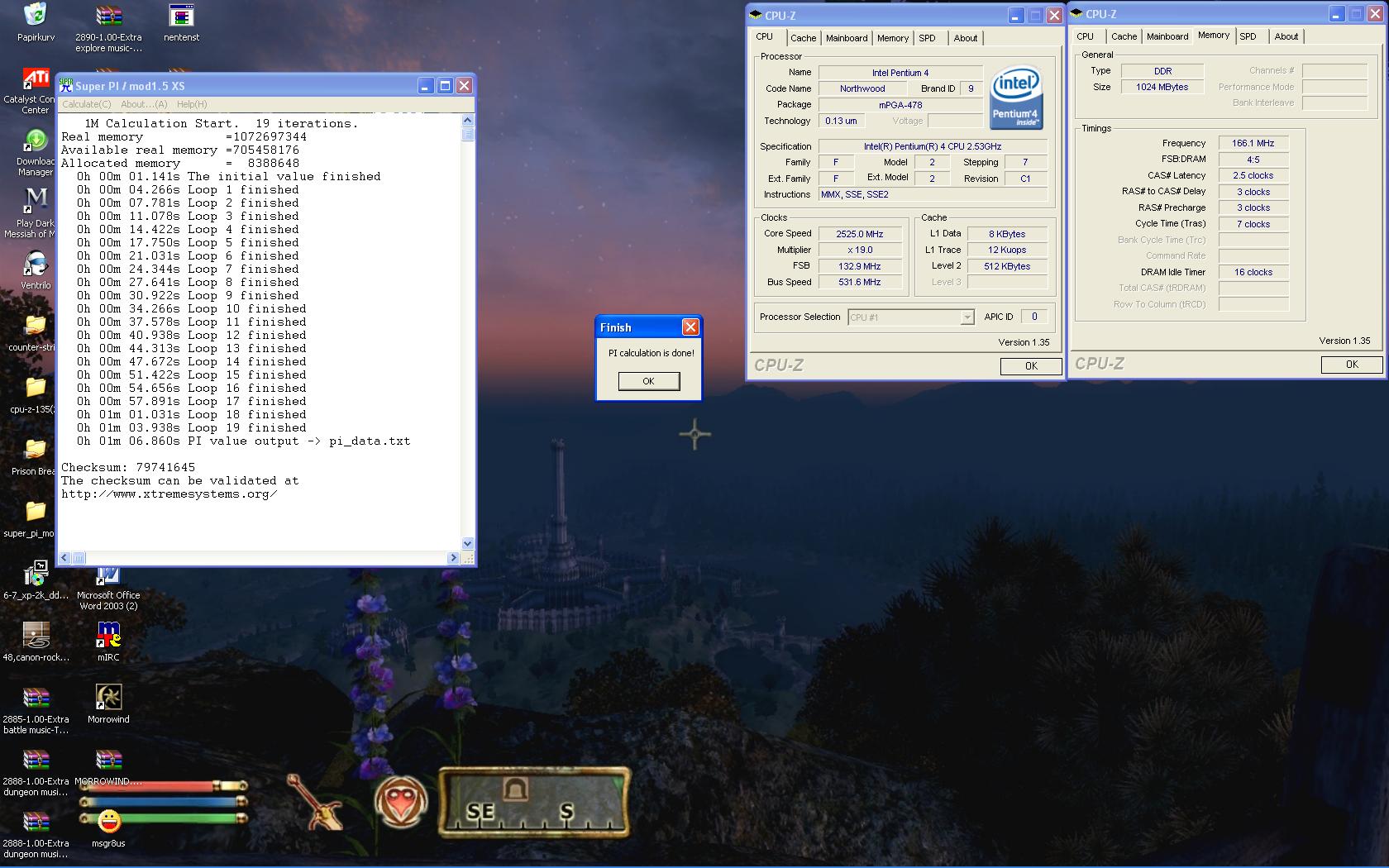Open the super_pi_mod folder icon
The width and height of the screenshot is (1389, 868).
[x=36, y=513]
